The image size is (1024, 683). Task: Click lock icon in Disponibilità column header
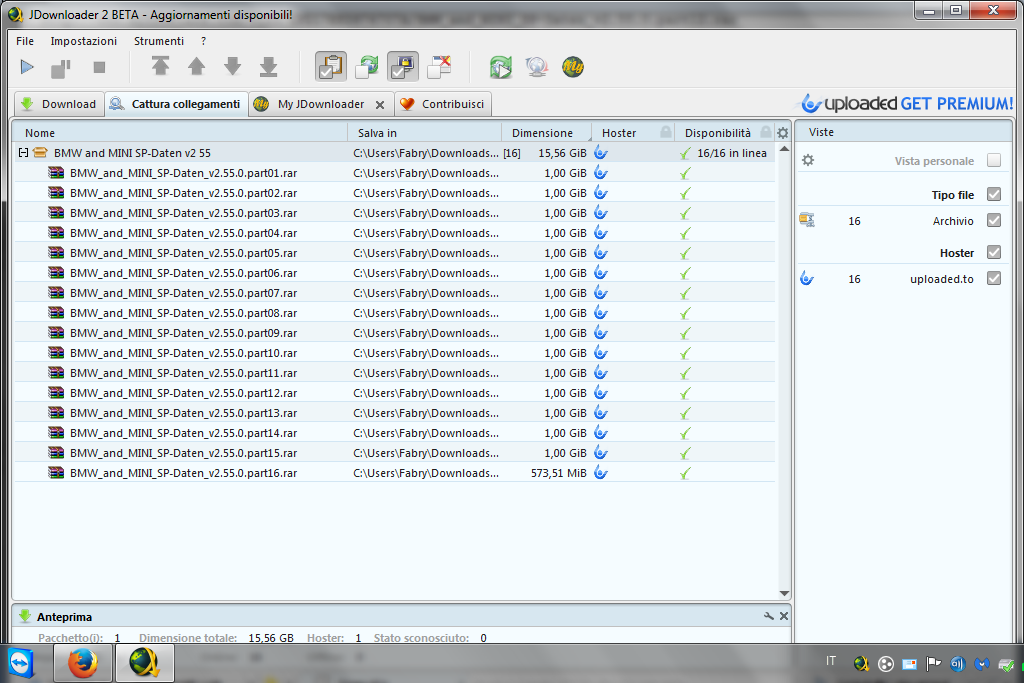(766, 133)
